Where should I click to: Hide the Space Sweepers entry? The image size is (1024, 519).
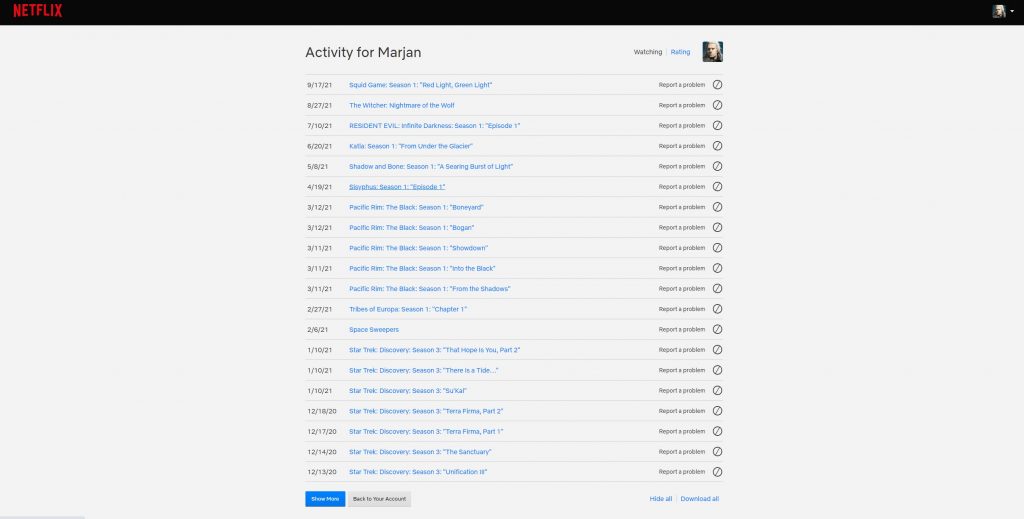(717, 329)
